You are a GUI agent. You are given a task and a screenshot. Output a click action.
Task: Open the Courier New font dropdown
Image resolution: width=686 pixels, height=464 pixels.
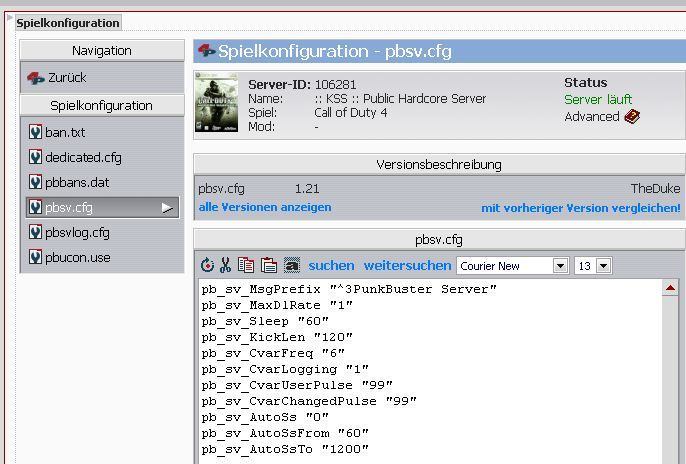560,265
